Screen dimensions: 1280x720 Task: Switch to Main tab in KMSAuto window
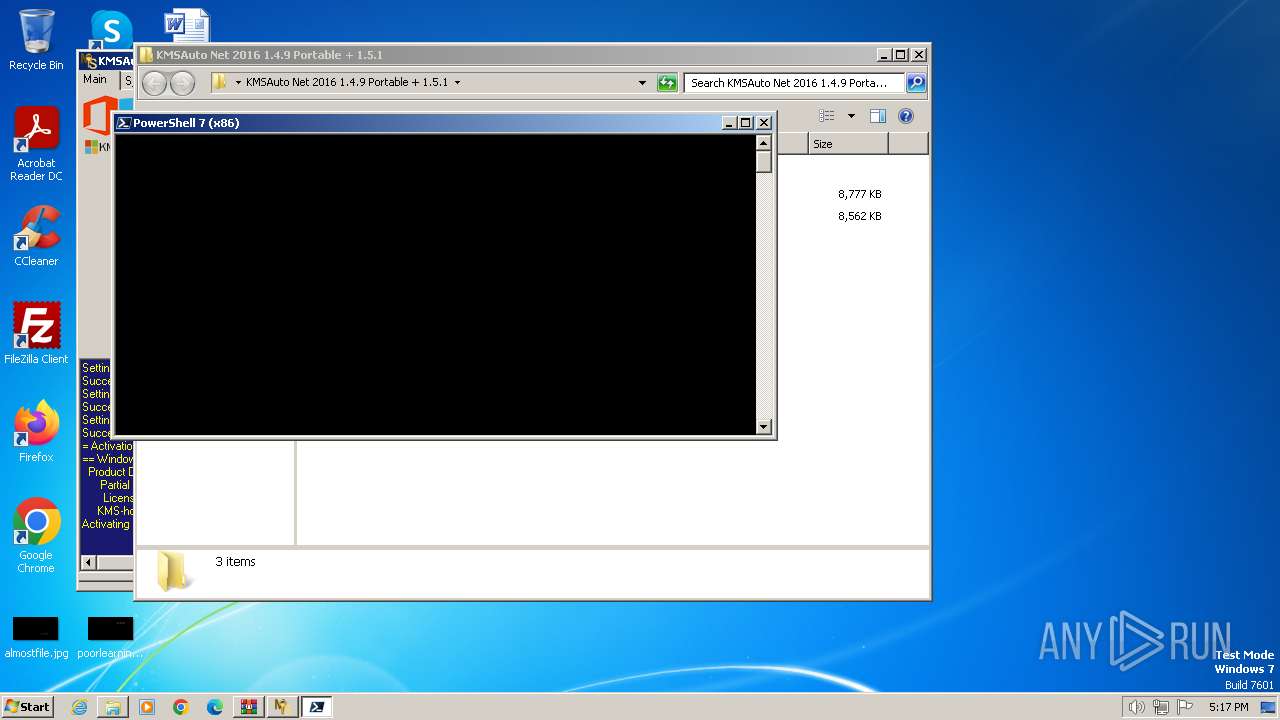click(95, 79)
